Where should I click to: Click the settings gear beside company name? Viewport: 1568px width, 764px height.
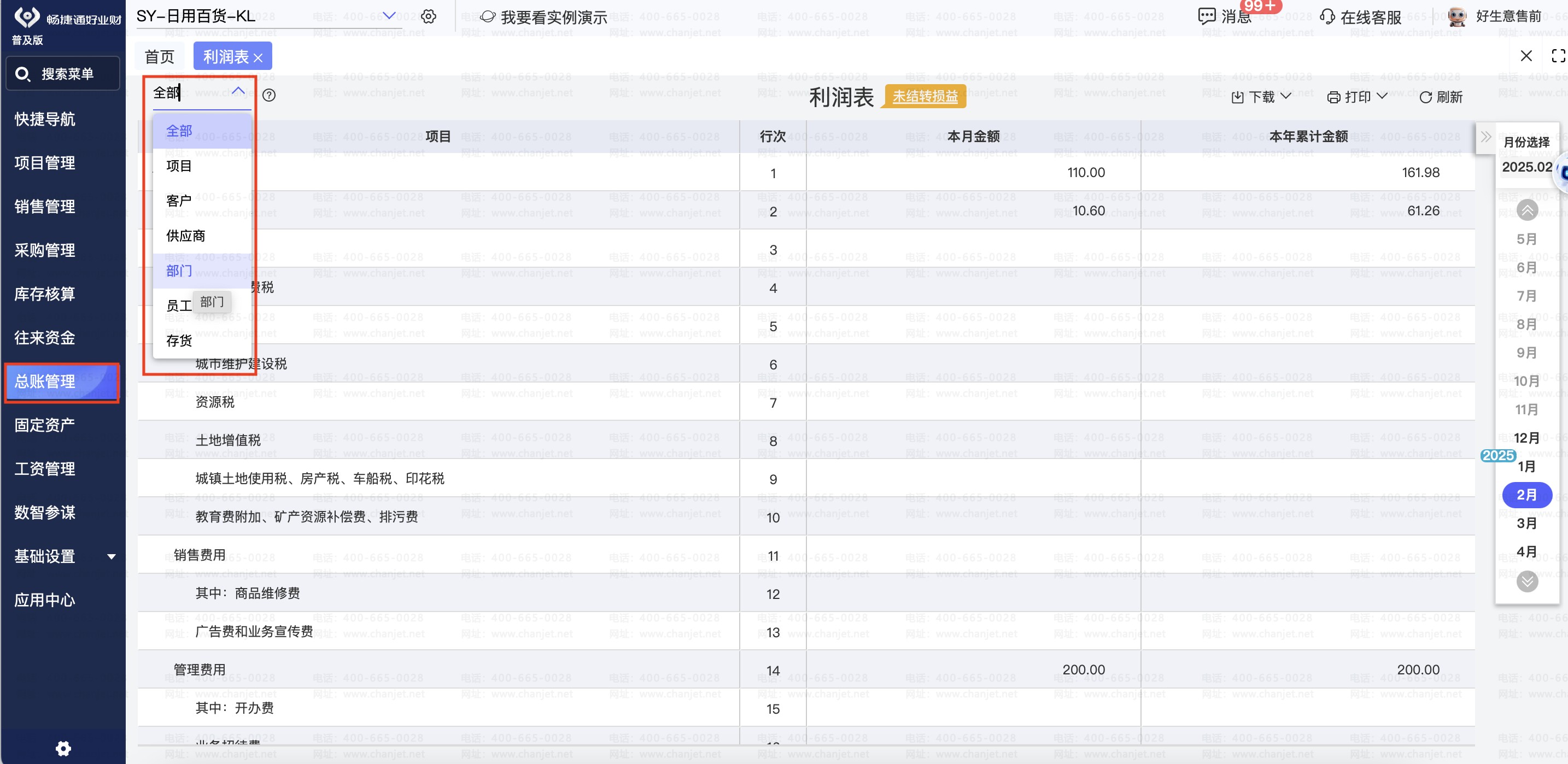[429, 16]
